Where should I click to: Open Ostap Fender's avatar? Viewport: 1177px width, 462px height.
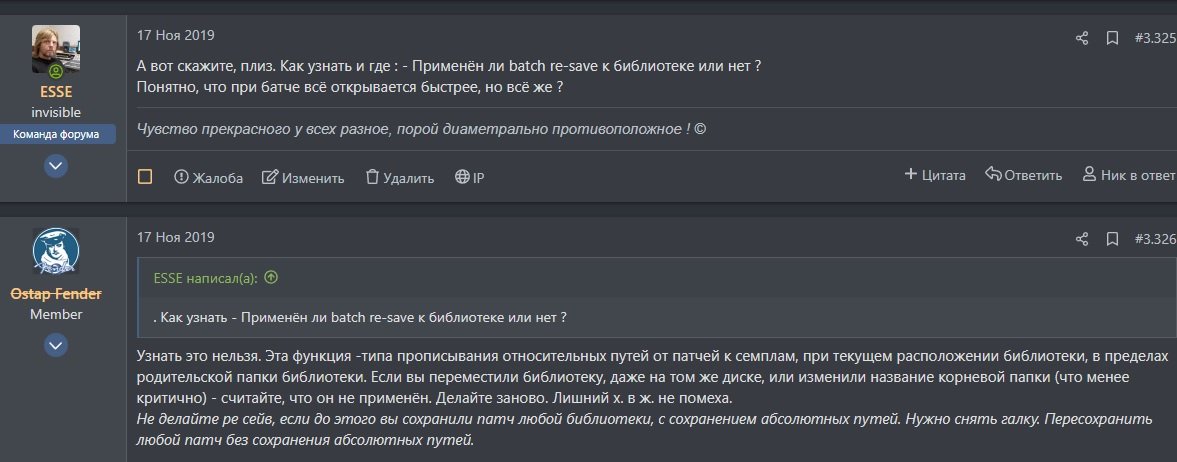coord(56,252)
